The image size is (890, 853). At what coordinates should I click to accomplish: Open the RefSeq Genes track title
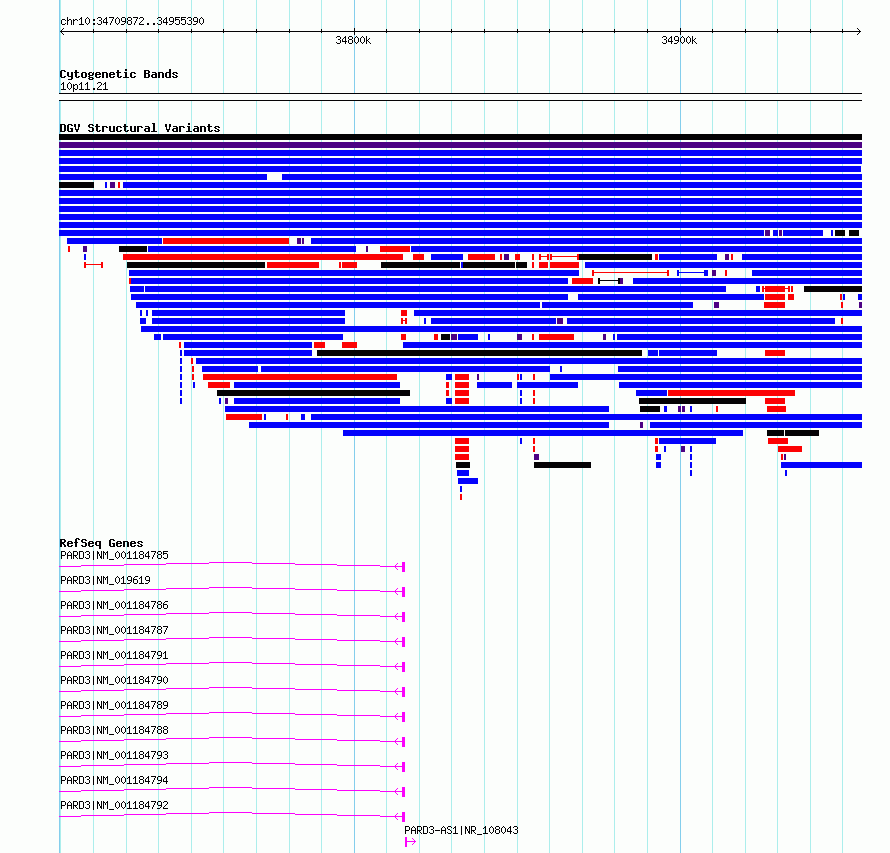[x=102, y=543]
